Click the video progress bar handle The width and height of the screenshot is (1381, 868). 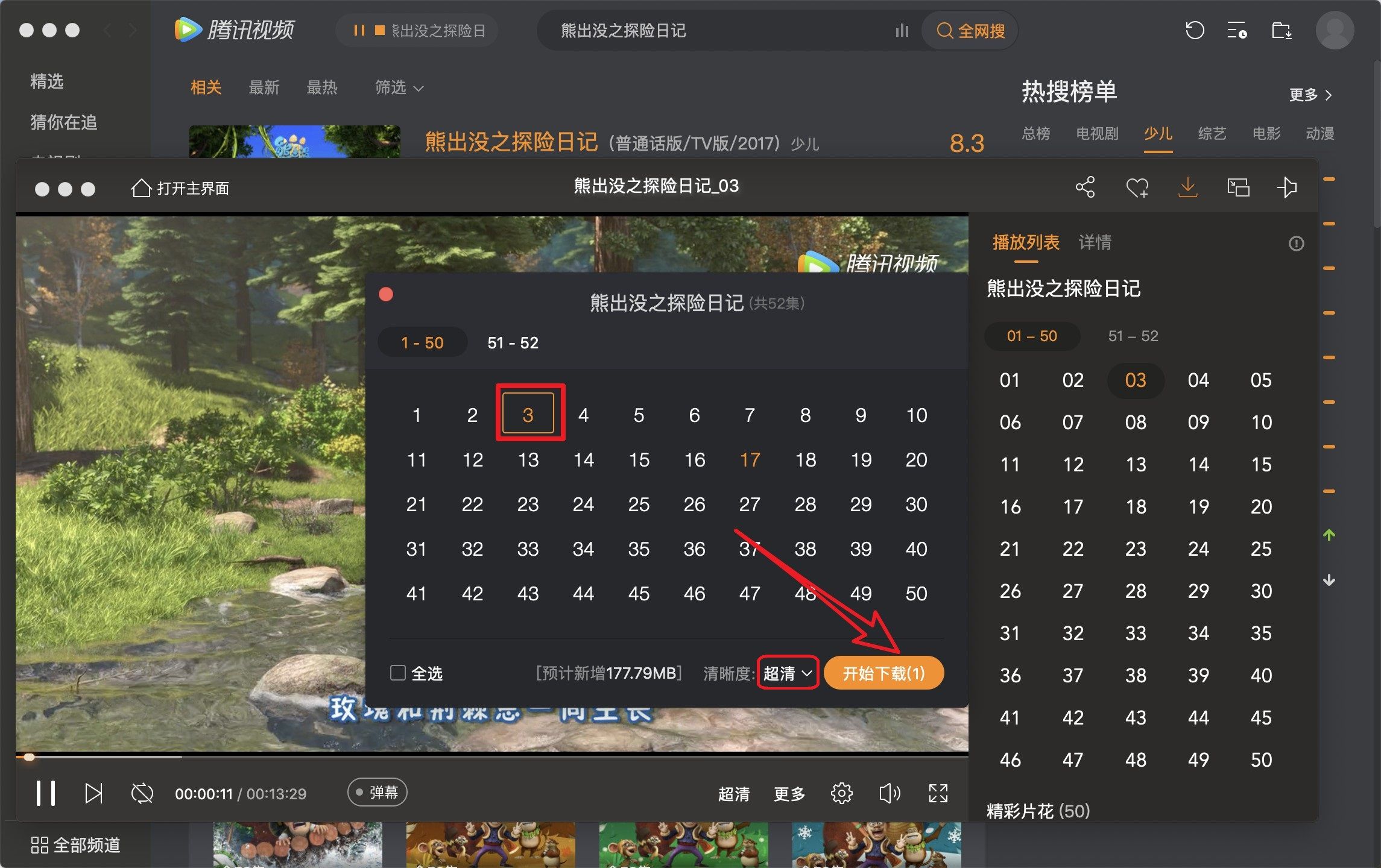coord(29,756)
